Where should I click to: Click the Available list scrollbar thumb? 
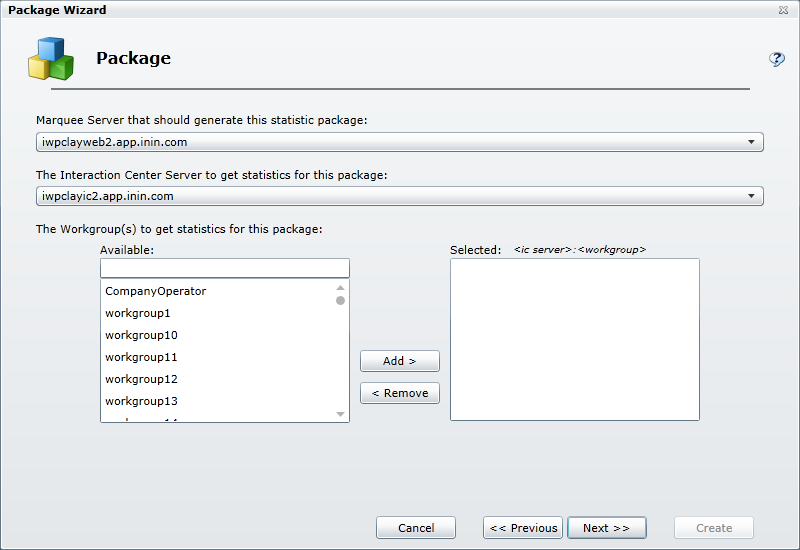click(x=340, y=300)
